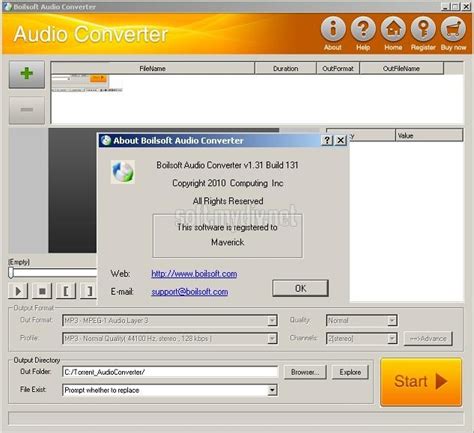
Task: Set start marker with left bracket button
Action: [66, 291]
